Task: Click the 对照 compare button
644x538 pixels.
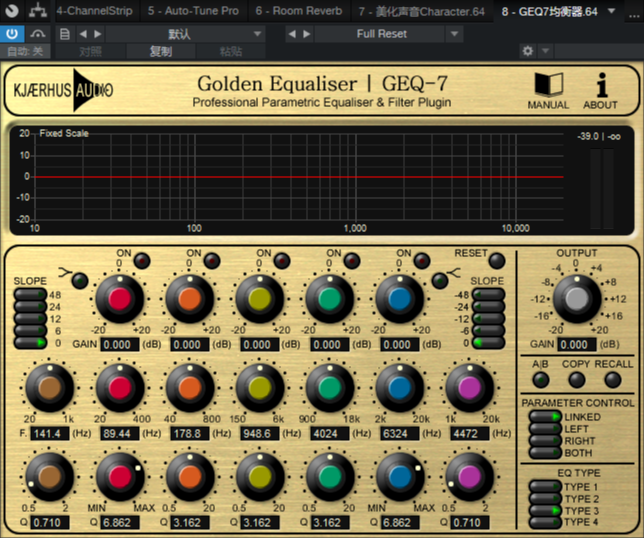Action: point(90,51)
